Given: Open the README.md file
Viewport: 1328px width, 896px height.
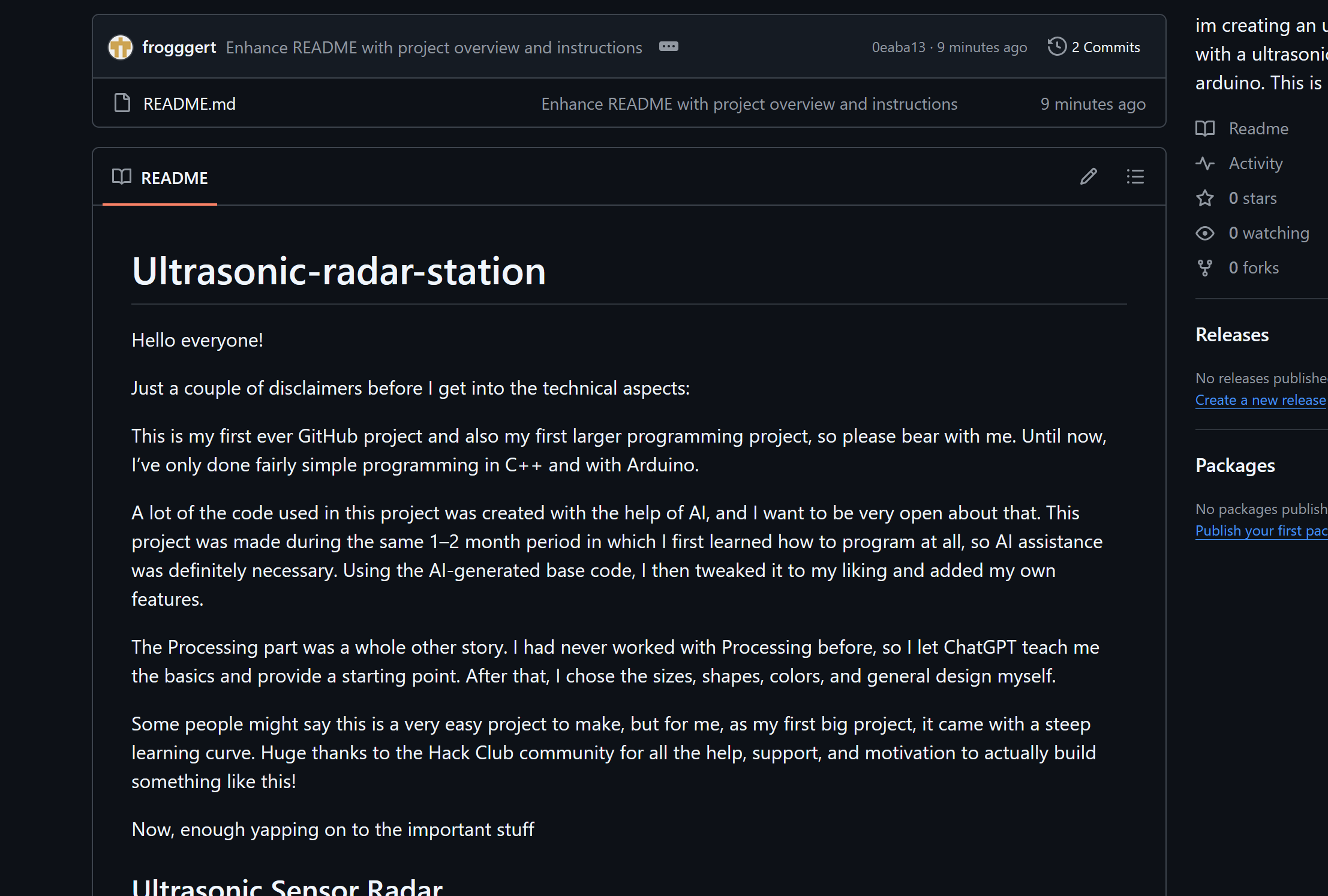Looking at the screenshot, I should pos(190,104).
